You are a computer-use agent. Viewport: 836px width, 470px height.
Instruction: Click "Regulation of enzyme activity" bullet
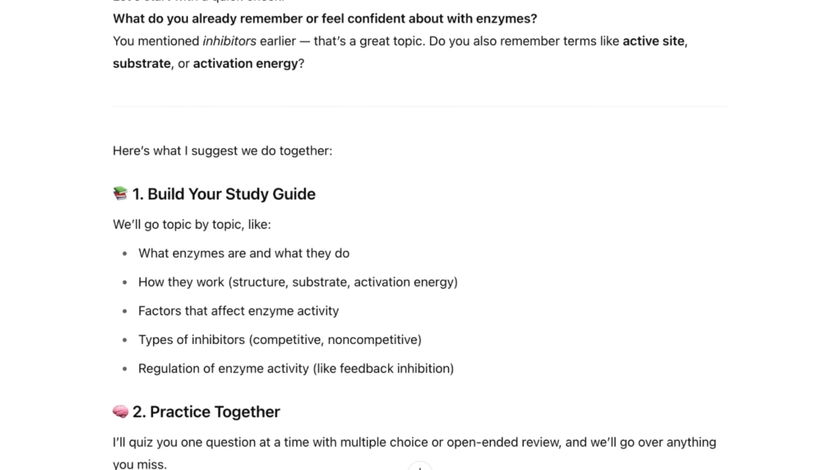[295, 369]
